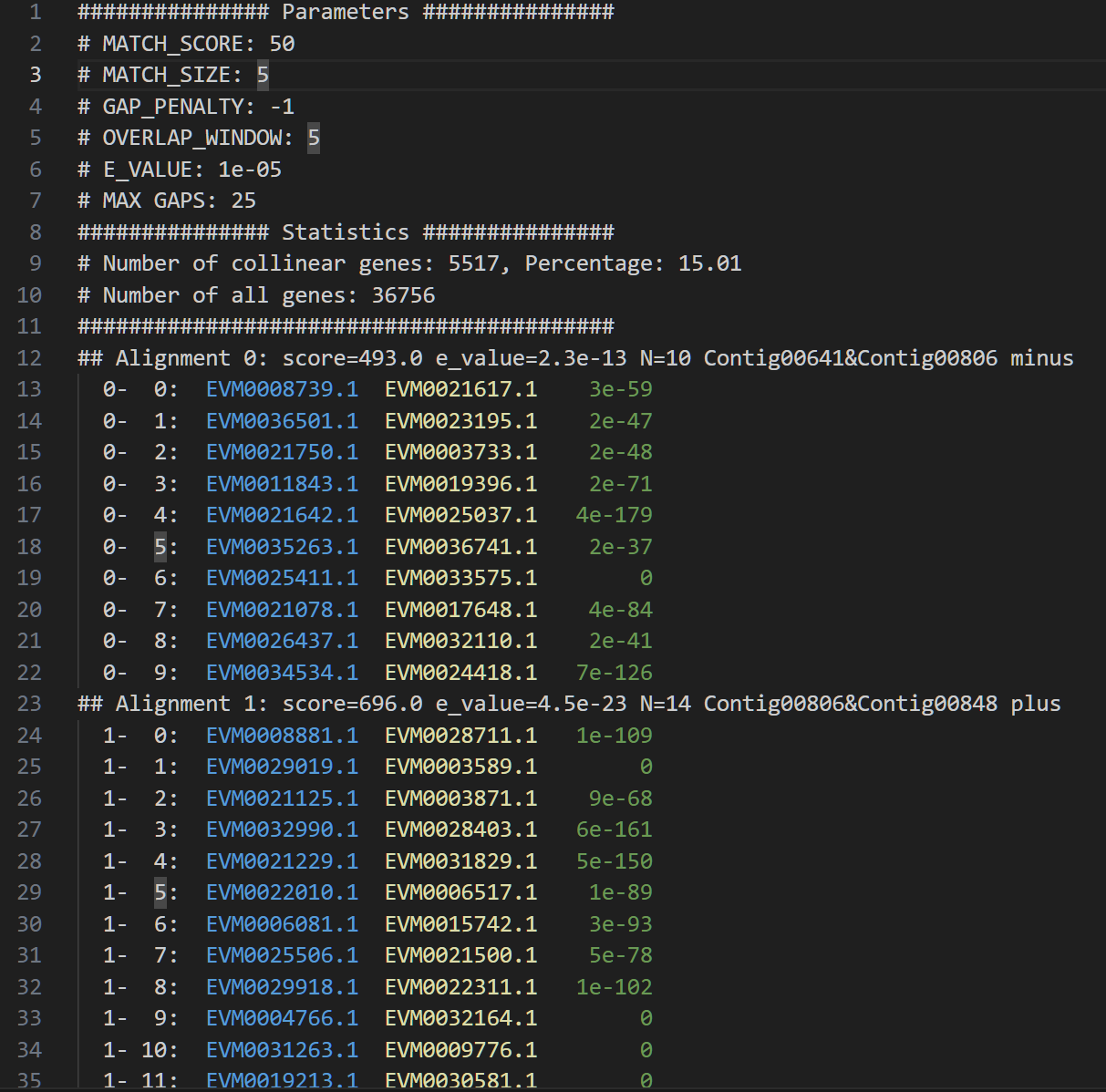Click the E_VALUE: 1e-05 line

pos(180,170)
